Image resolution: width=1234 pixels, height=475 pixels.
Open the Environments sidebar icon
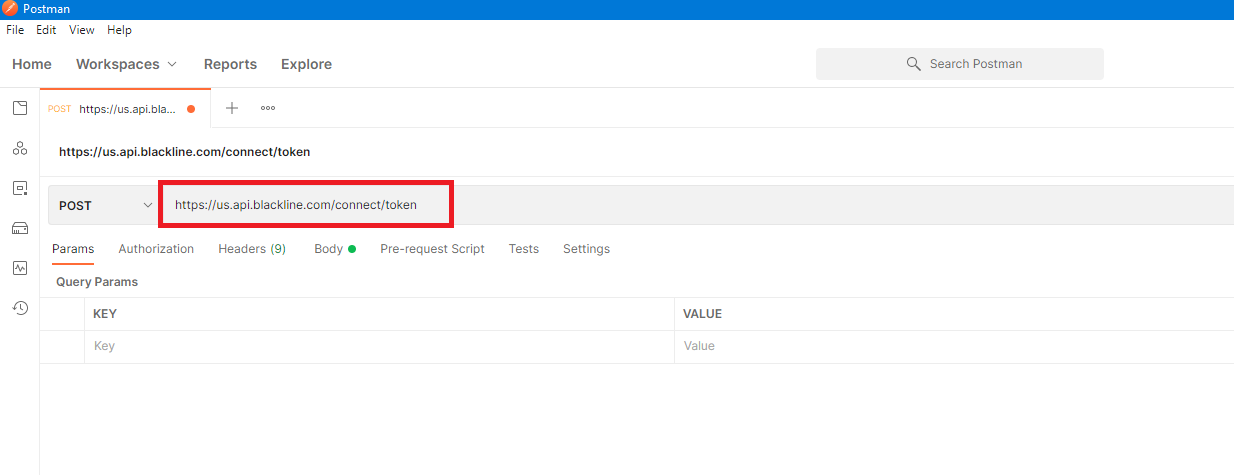point(20,188)
